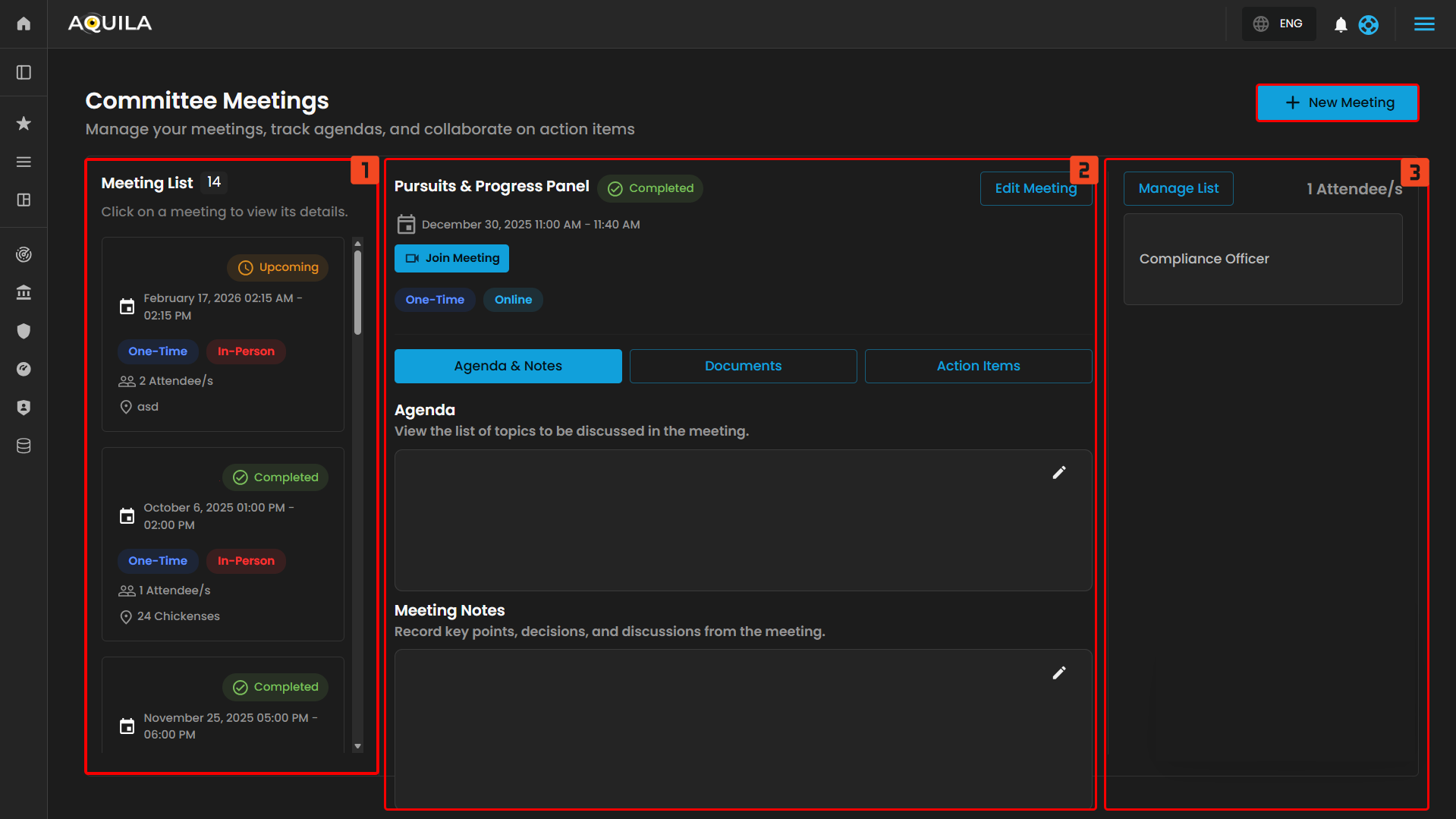Click the Join Meeting button
The height and width of the screenshot is (819, 1456).
click(451, 258)
